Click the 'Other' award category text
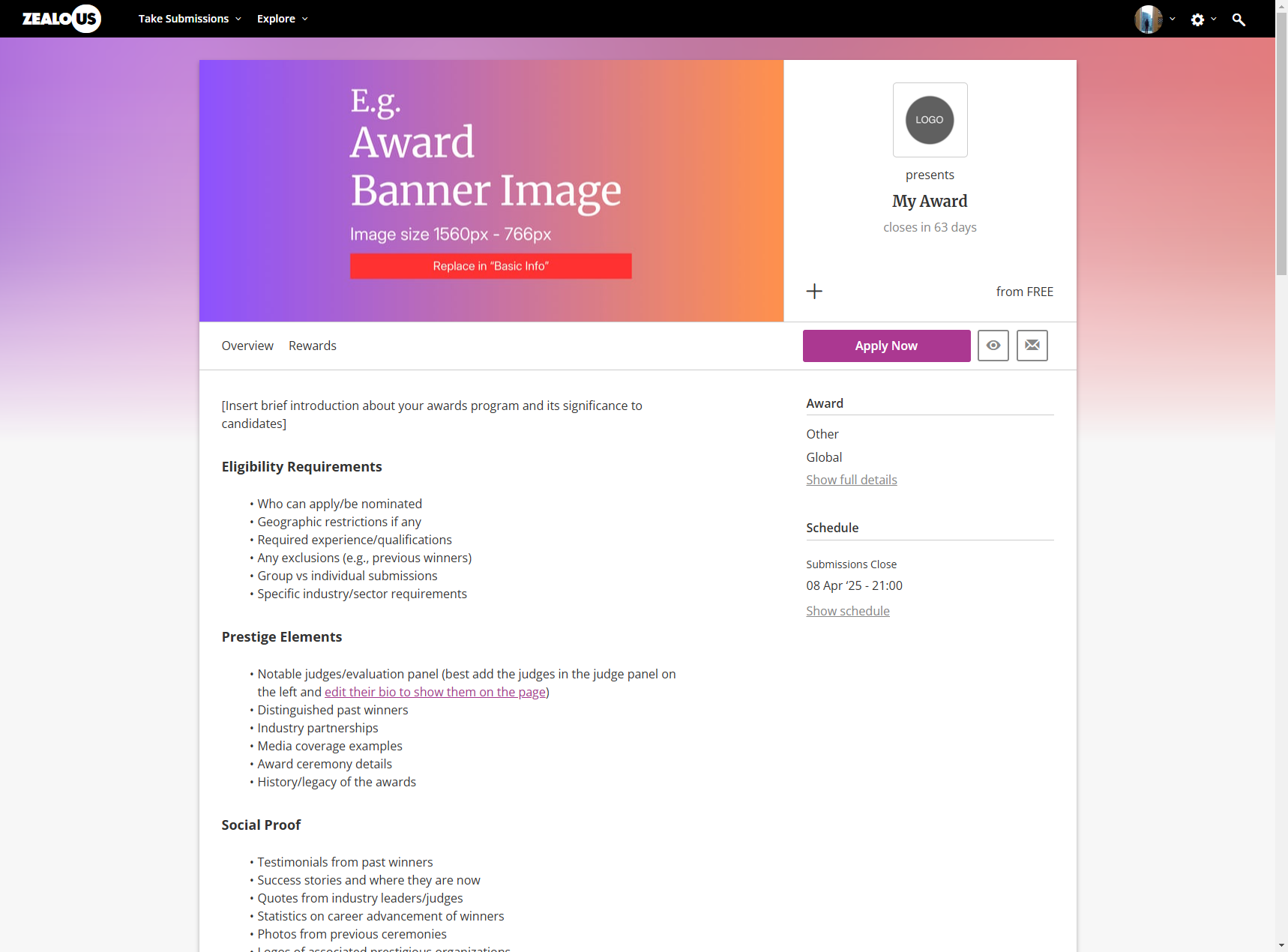Viewport: 1288px width, 952px height. coord(822,434)
